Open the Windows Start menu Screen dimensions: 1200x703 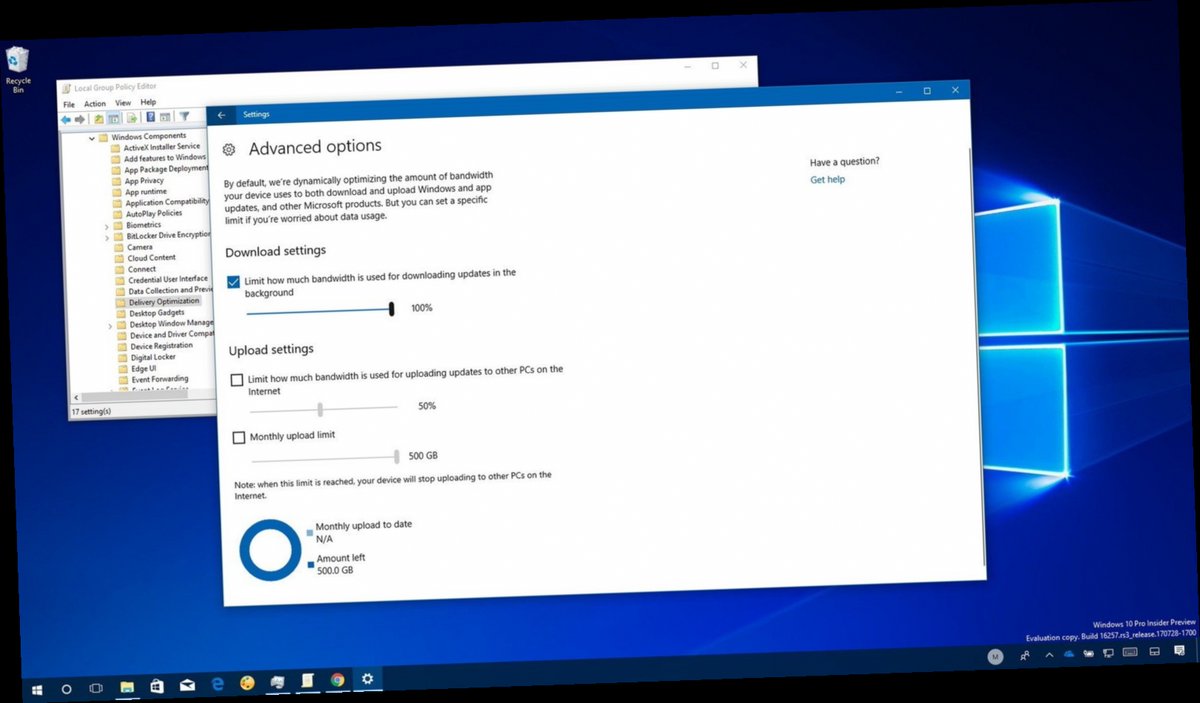(37, 689)
